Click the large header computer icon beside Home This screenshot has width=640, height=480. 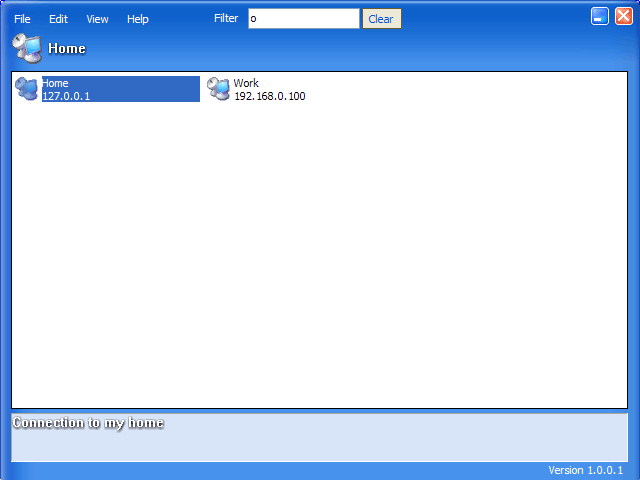tap(27, 49)
